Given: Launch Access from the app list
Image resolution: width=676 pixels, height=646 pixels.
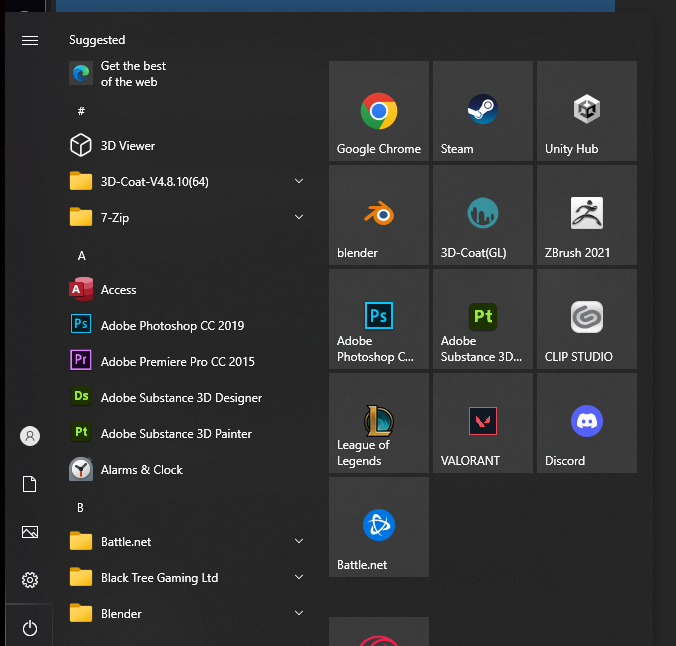Looking at the screenshot, I should pos(188,289).
